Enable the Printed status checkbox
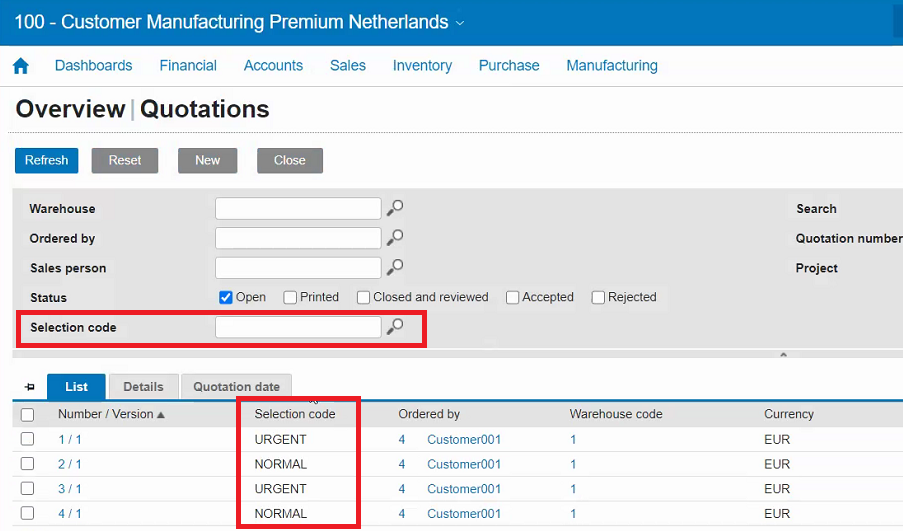The height and width of the screenshot is (531, 903). (290, 297)
